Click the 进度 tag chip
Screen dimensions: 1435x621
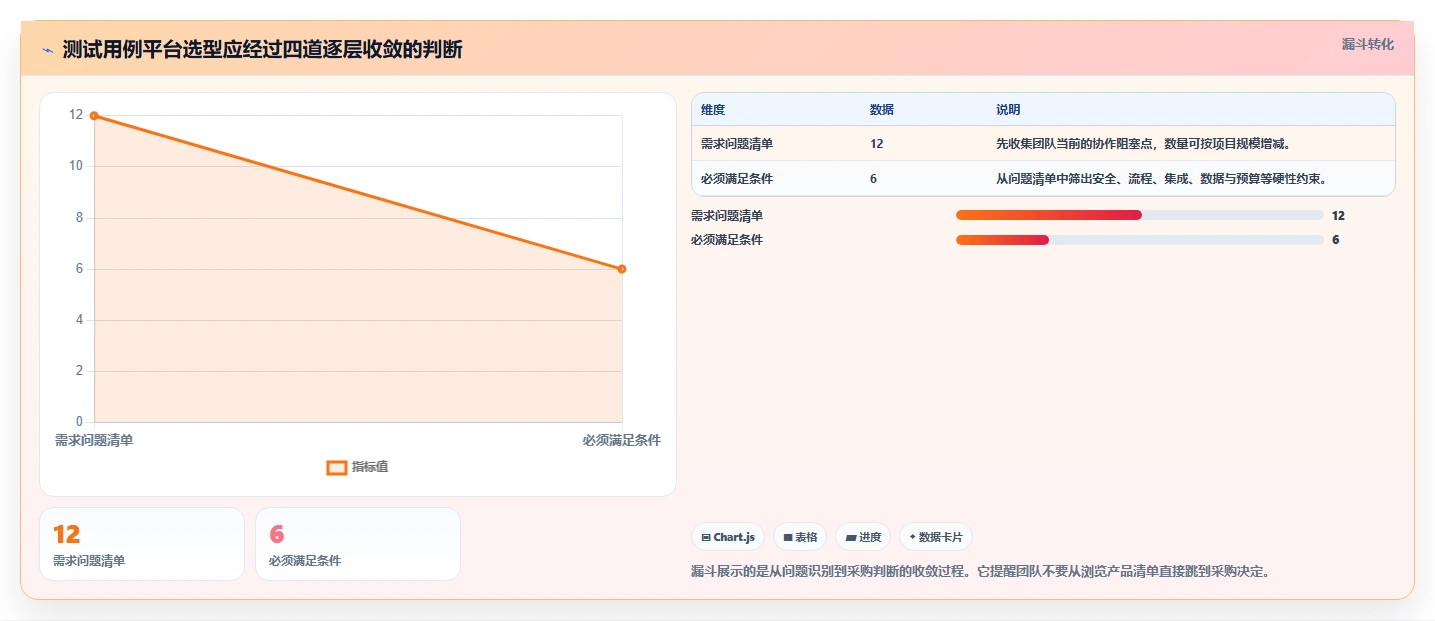[863, 537]
